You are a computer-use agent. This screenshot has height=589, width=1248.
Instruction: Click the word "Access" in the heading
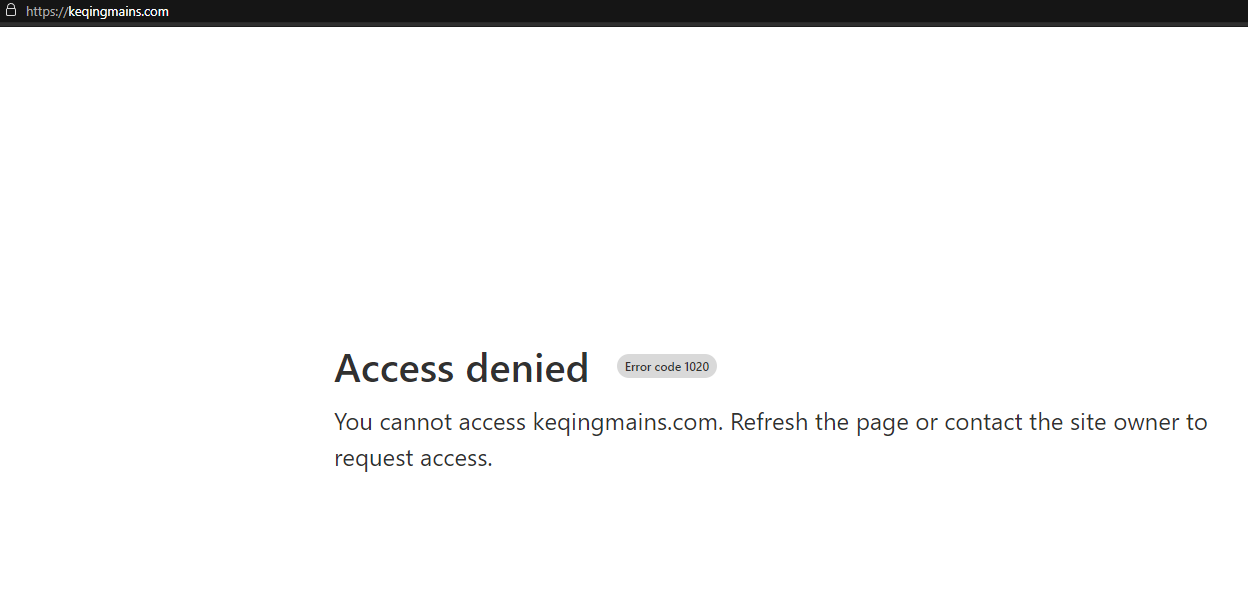point(393,369)
